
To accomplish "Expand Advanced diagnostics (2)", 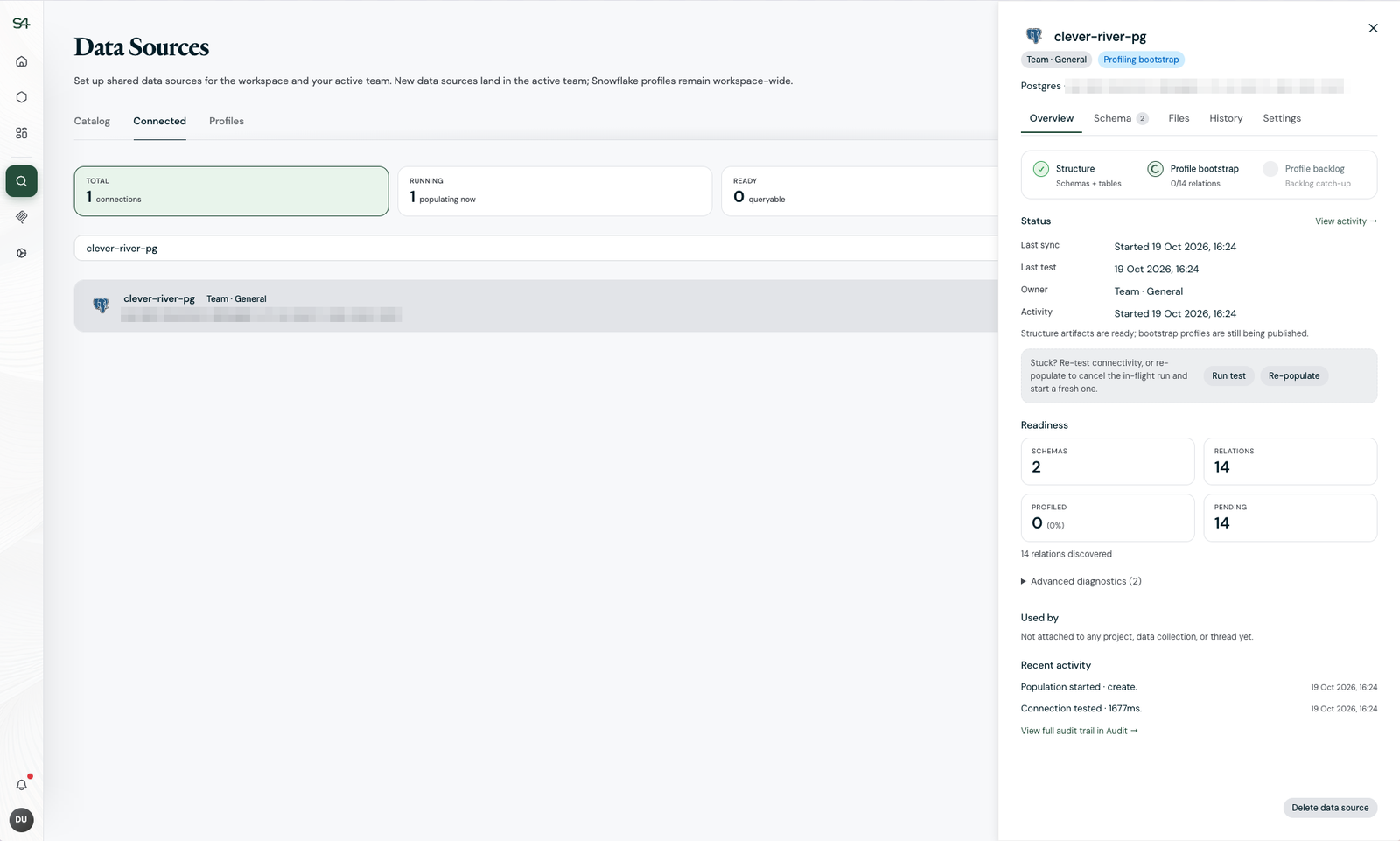I will (1081, 581).
